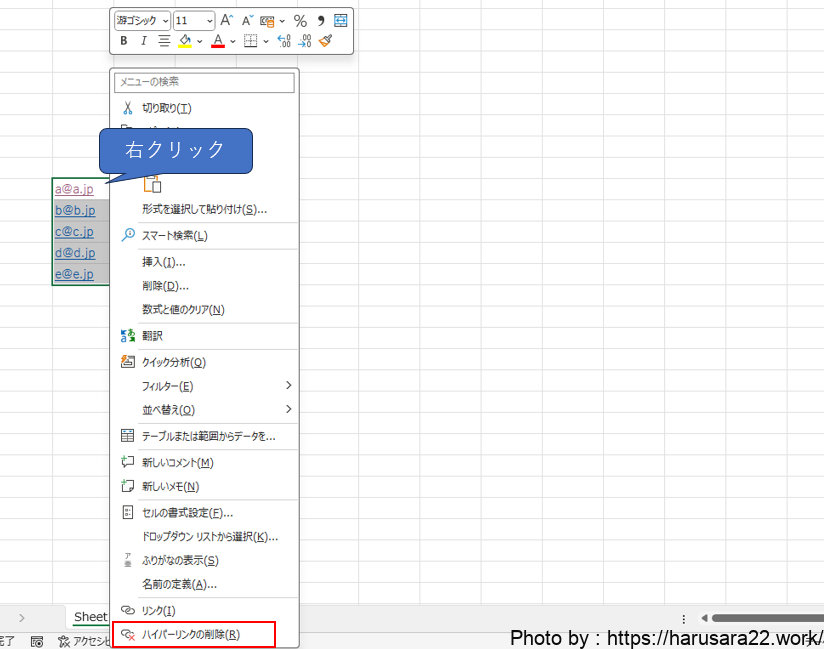Click the メニューの検索 search field
824x649 pixels.
coord(204,82)
